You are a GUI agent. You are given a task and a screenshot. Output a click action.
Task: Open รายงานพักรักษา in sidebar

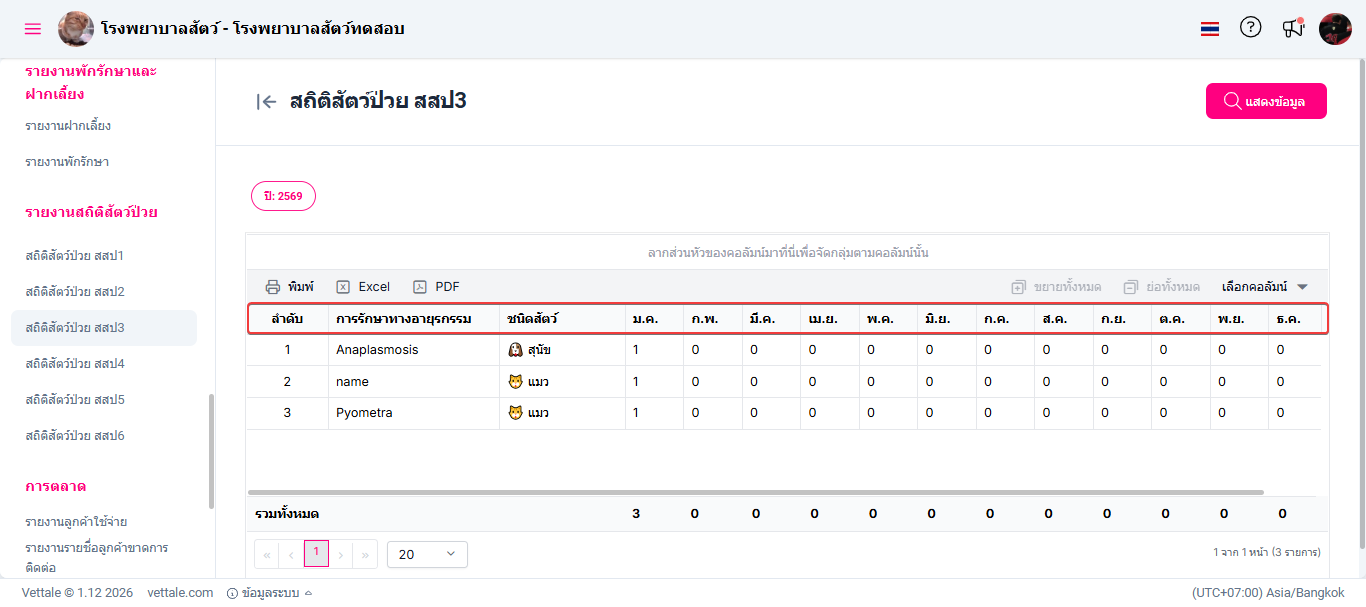(67, 162)
